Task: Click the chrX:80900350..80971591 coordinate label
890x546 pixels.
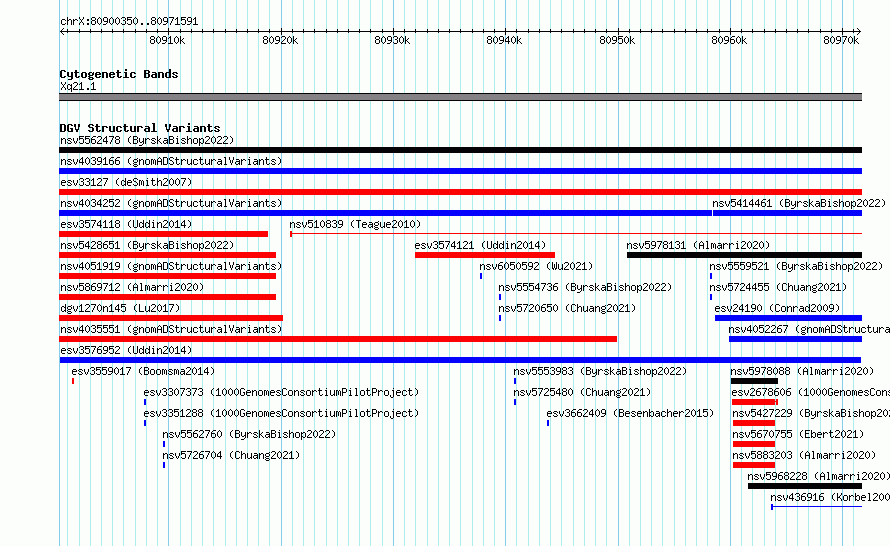Action: 129,22
